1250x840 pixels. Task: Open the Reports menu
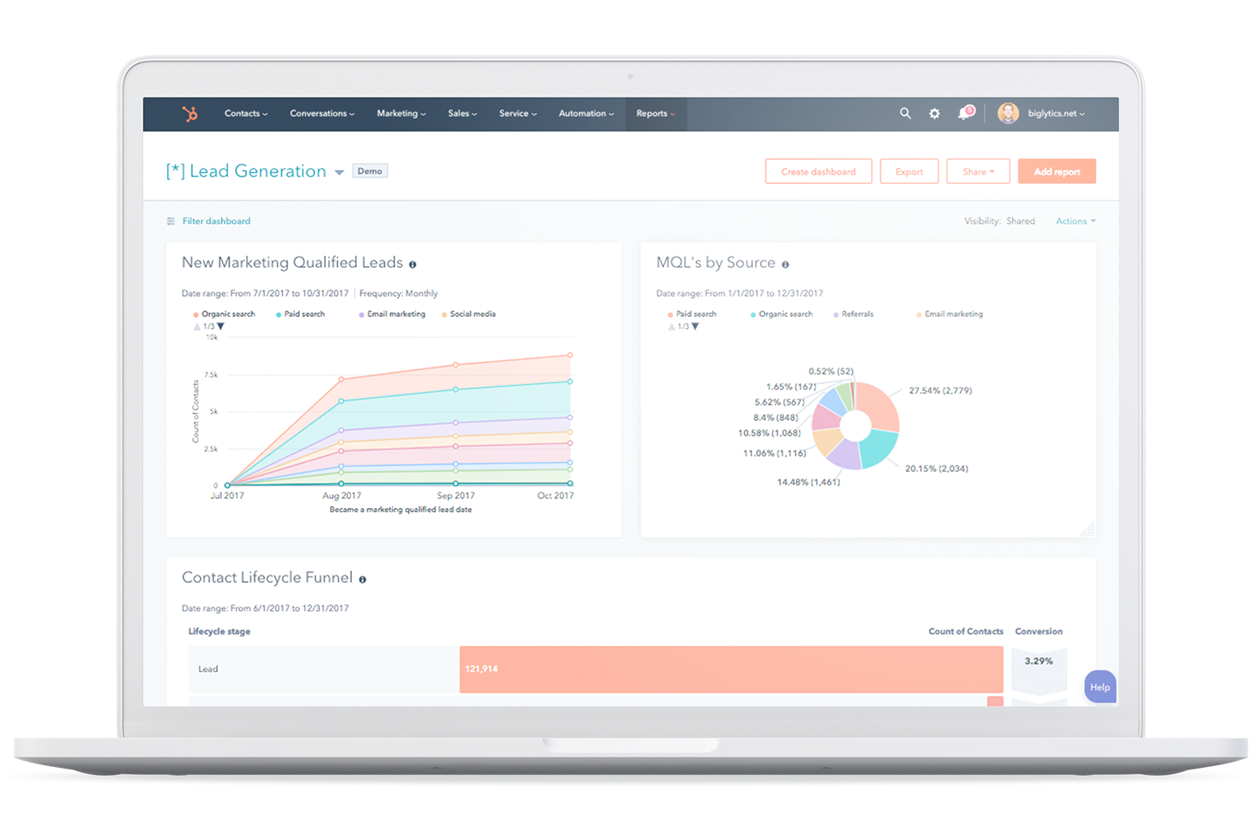point(656,114)
